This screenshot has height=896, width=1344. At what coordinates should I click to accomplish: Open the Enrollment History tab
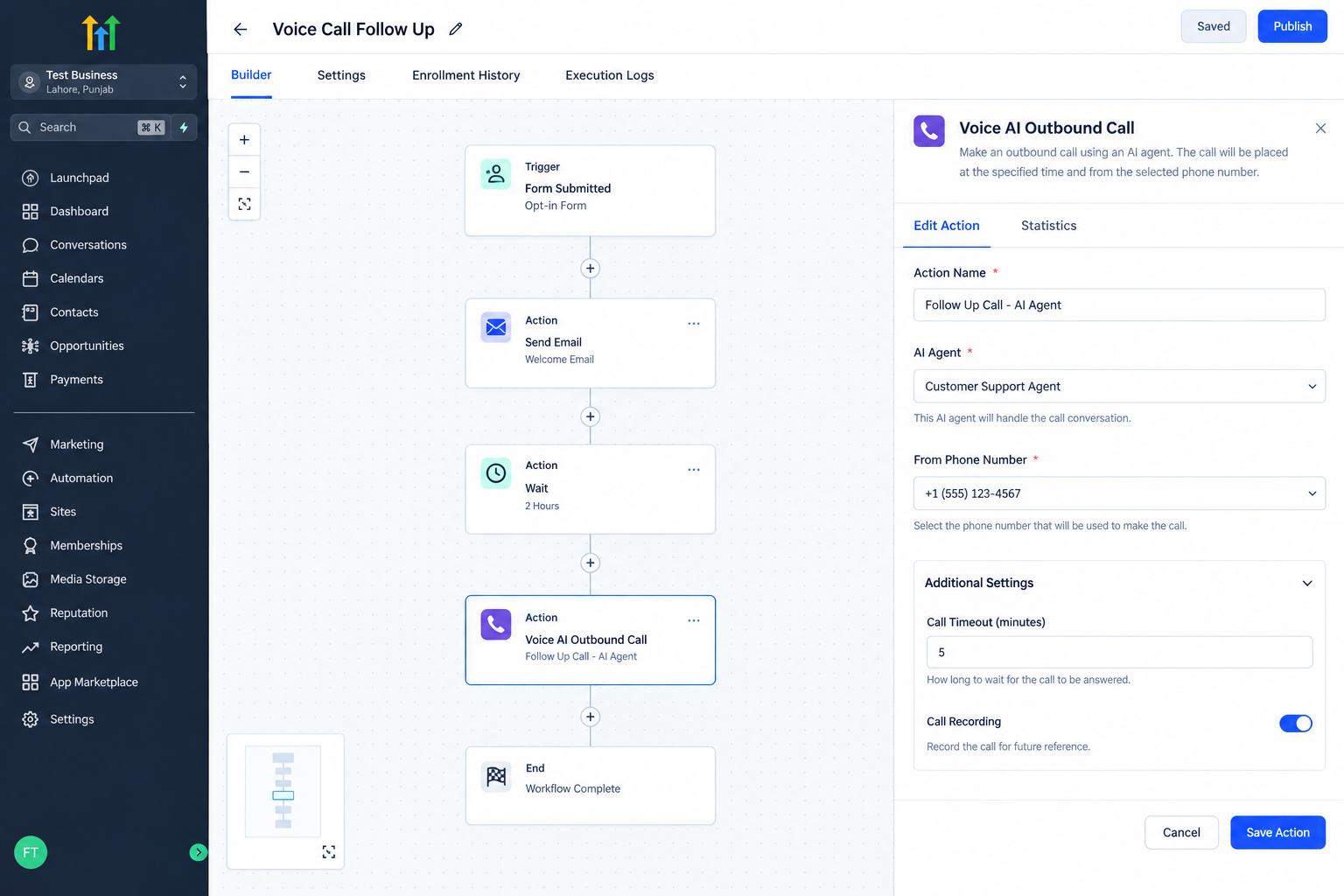point(466,75)
